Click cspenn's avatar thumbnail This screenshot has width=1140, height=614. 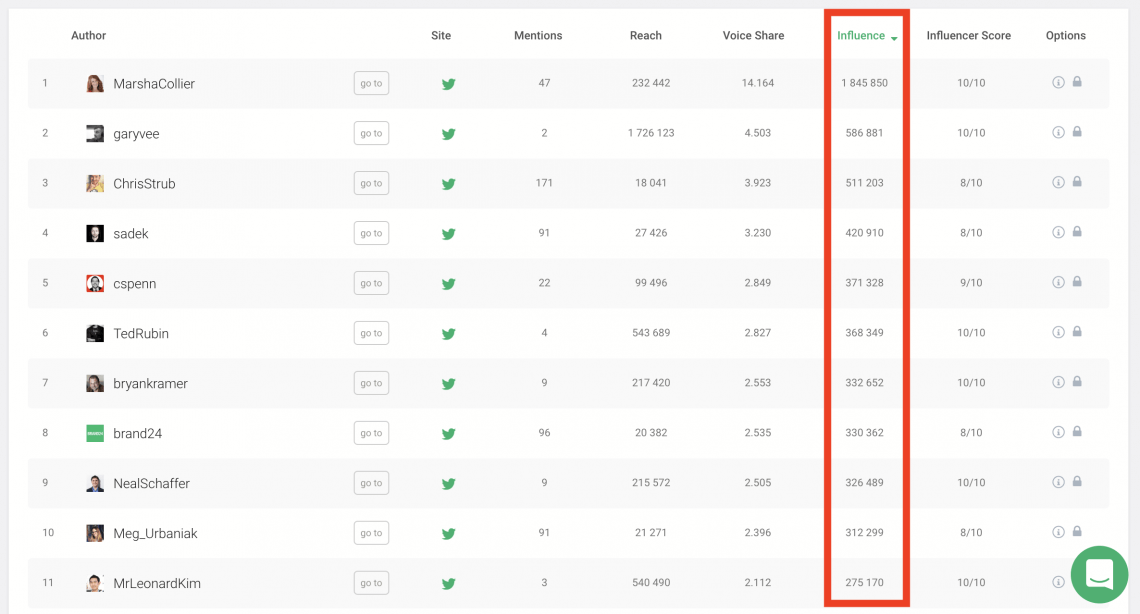pos(95,283)
